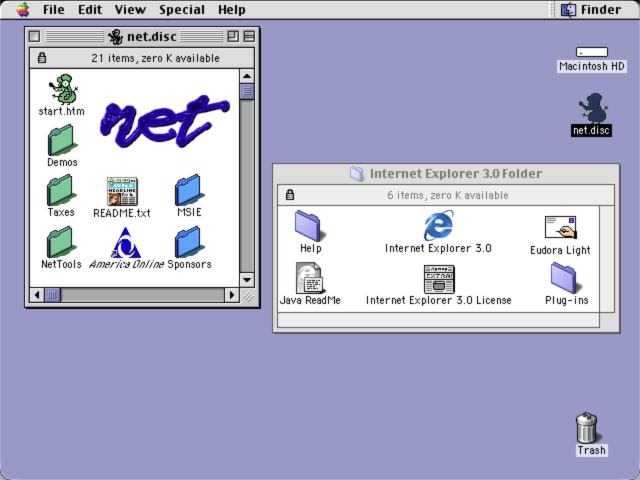Click the Trash icon
640x480 pixels.
click(587, 427)
